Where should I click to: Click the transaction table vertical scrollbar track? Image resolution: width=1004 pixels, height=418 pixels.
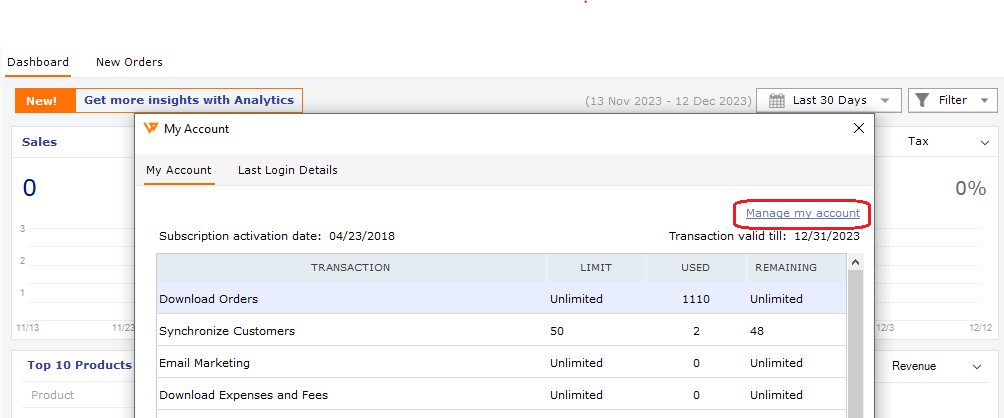(854, 344)
